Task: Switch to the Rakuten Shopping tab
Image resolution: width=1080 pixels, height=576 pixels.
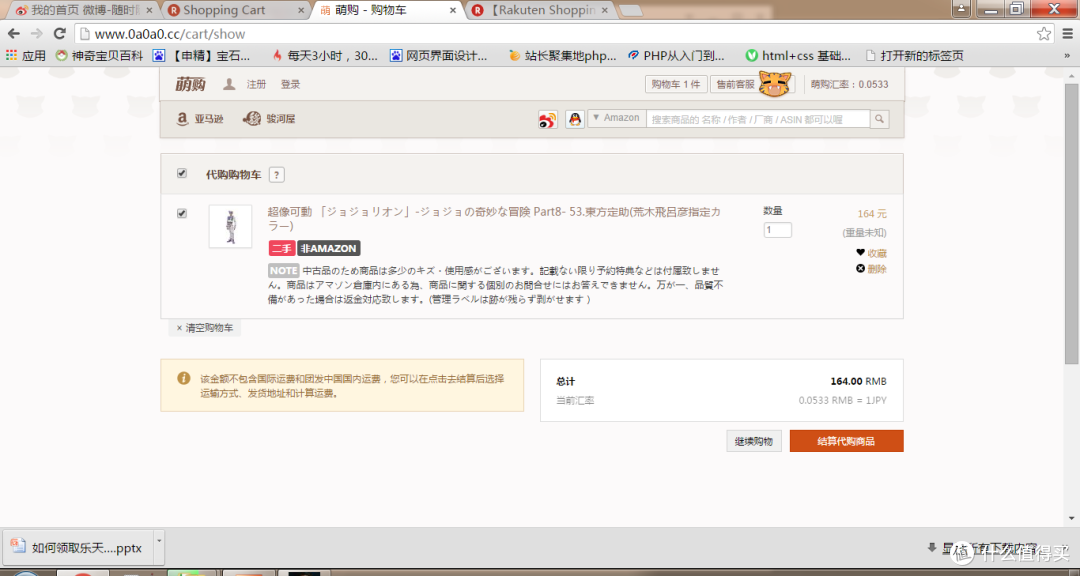Action: coord(544,10)
